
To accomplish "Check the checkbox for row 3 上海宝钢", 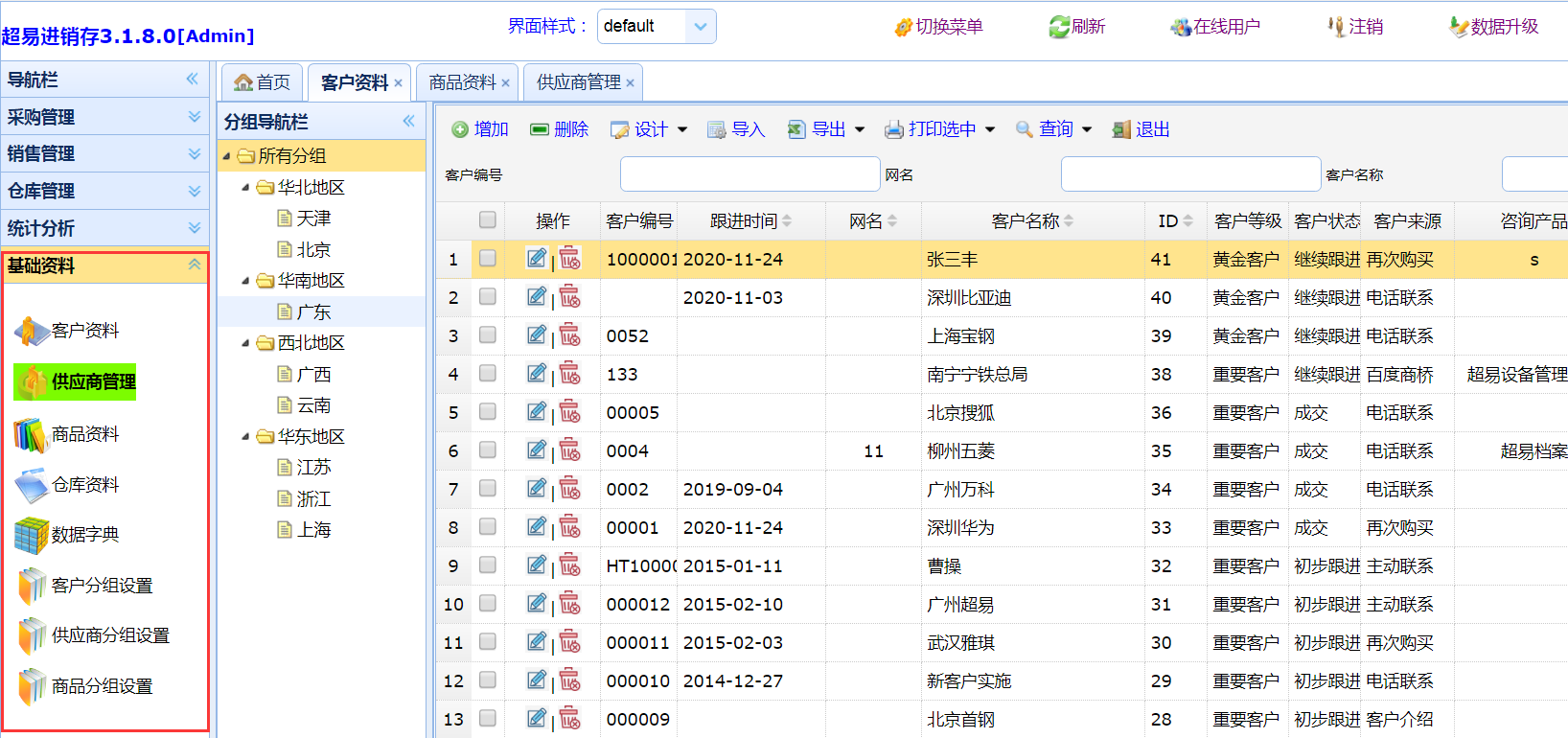I will (488, 335).
